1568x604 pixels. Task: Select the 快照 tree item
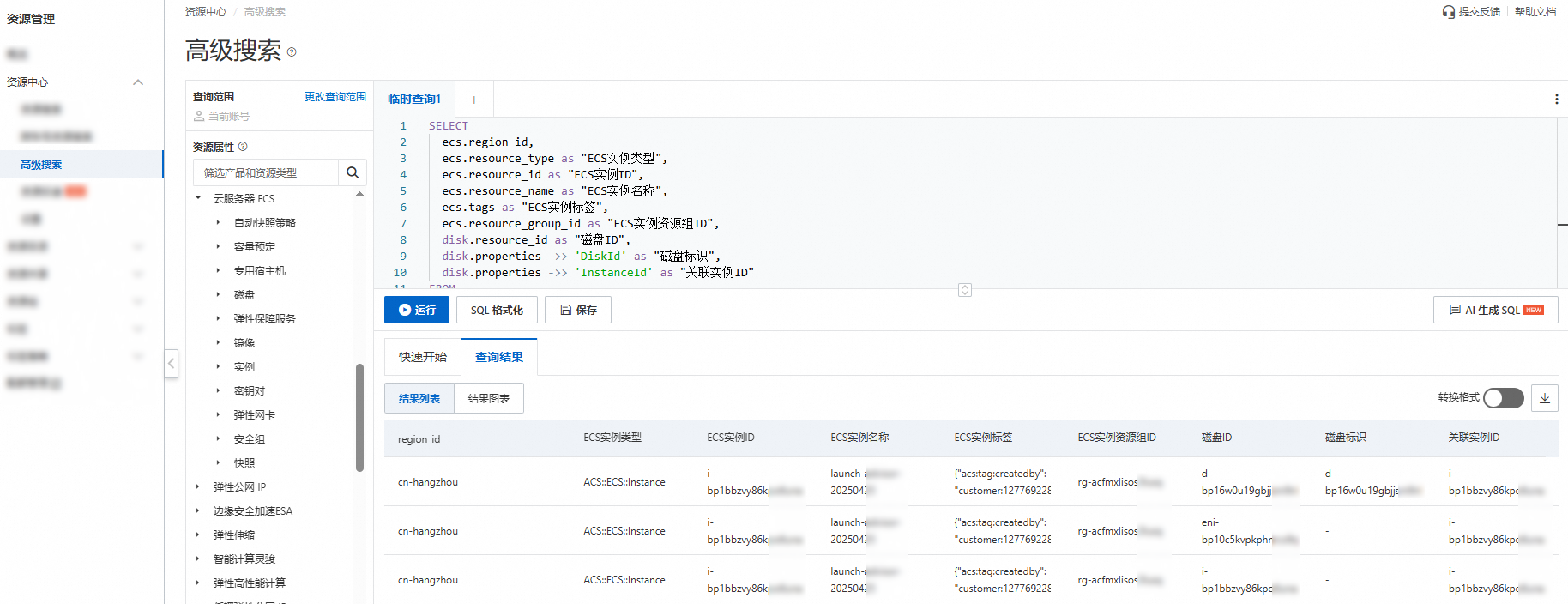click(244, 462)
